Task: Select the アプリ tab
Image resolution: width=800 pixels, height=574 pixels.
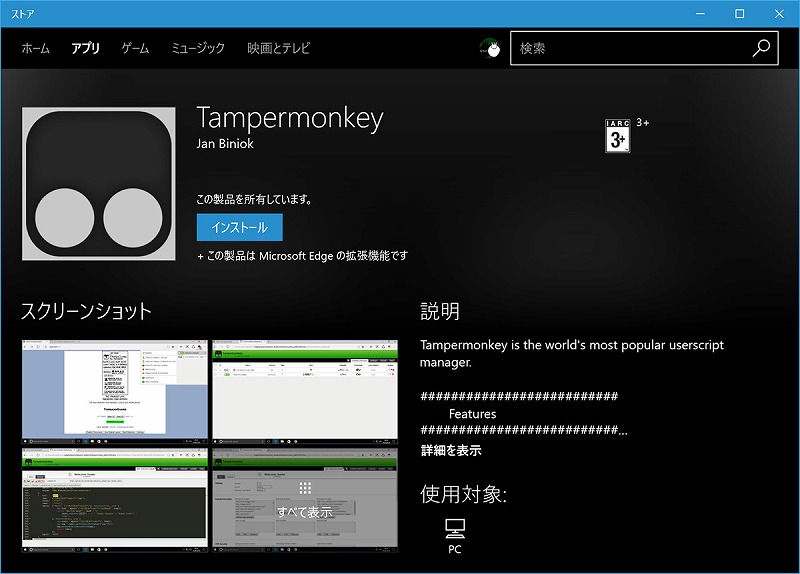Action: pos(85,48)
